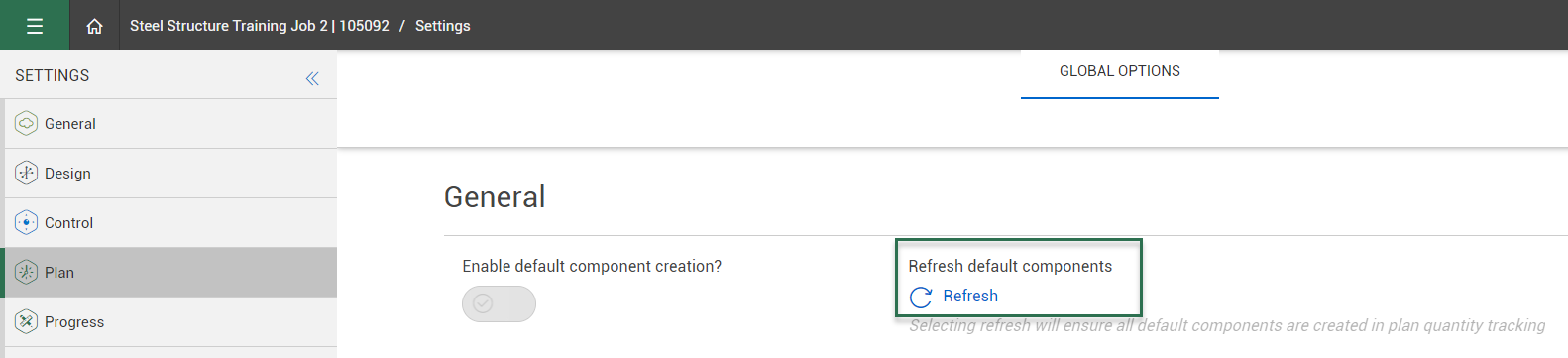This screenshot has height=358, width=1568.
Task: Click the Progress settings icon
Action: [x=27, y=322]
